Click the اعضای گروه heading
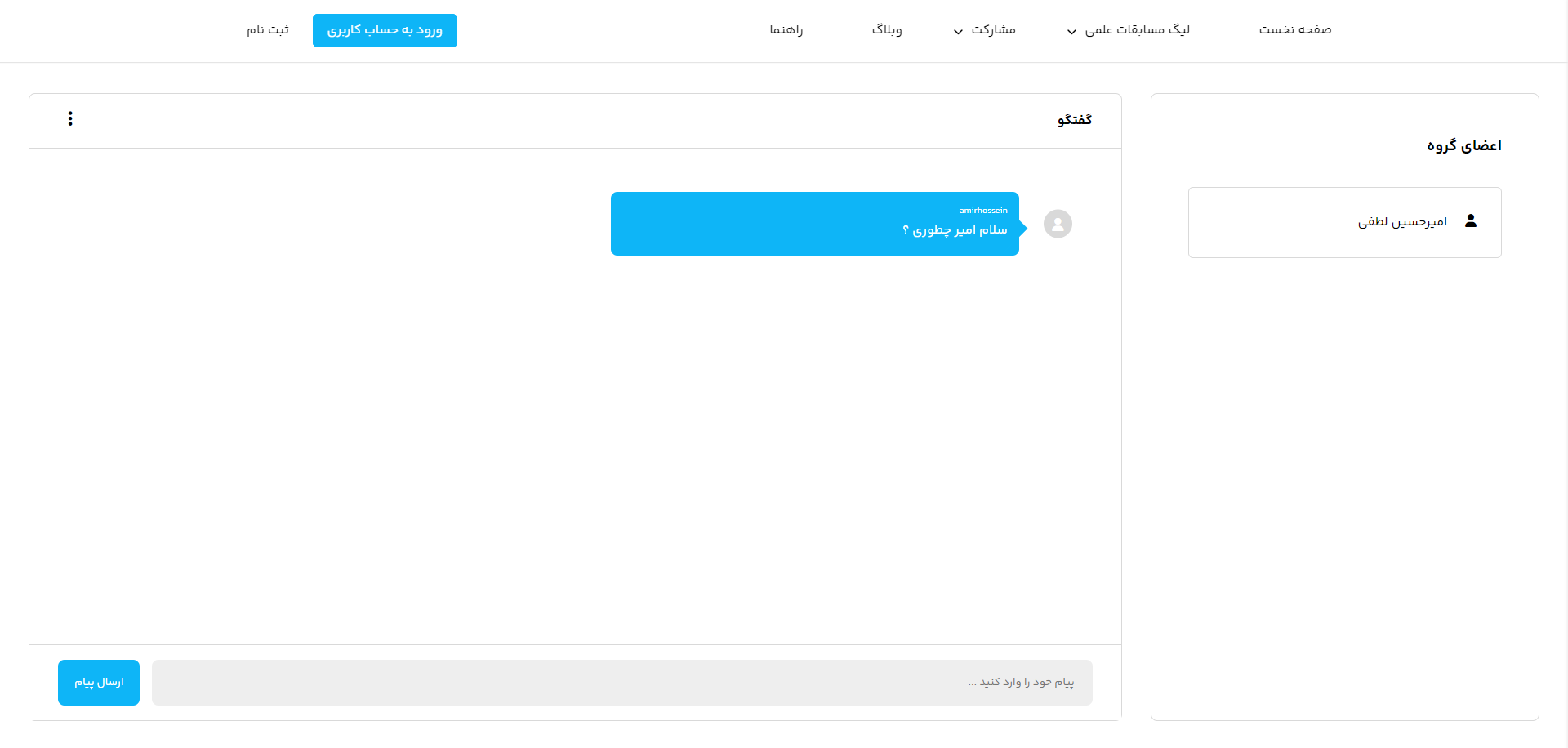The width and height of the screenshot is (1568, 748). pos(1466,145)
